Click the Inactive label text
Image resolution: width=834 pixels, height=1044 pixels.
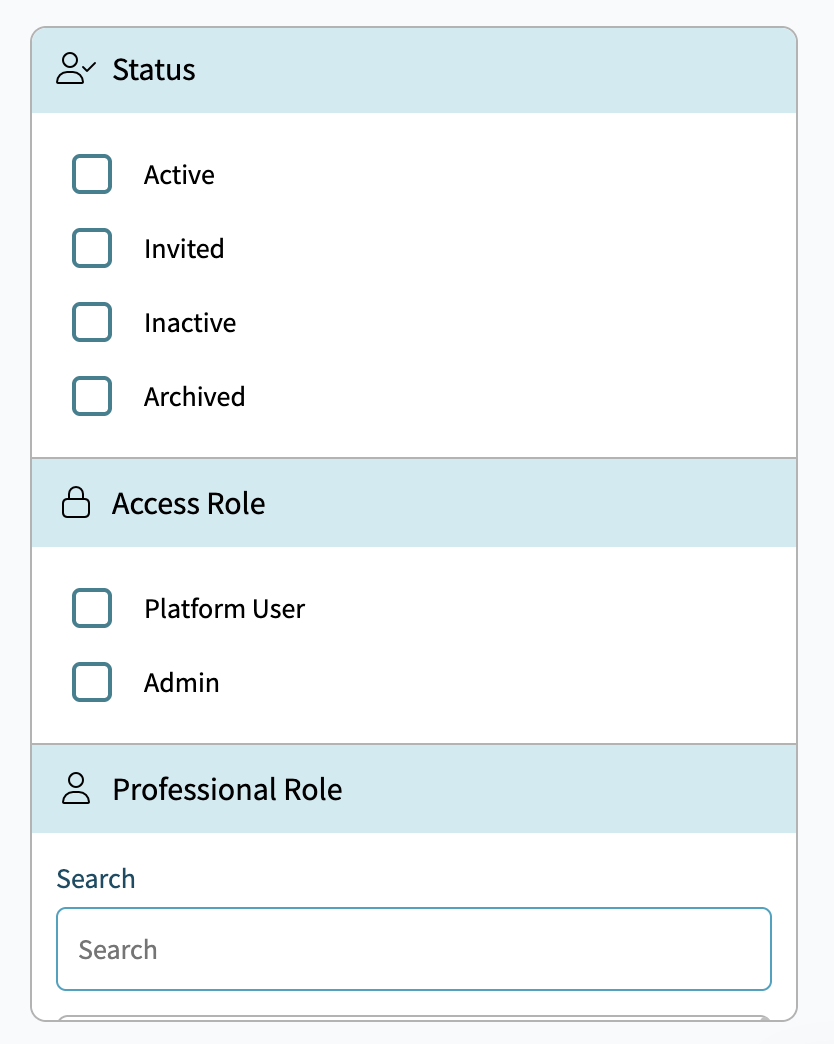point(190,323)
